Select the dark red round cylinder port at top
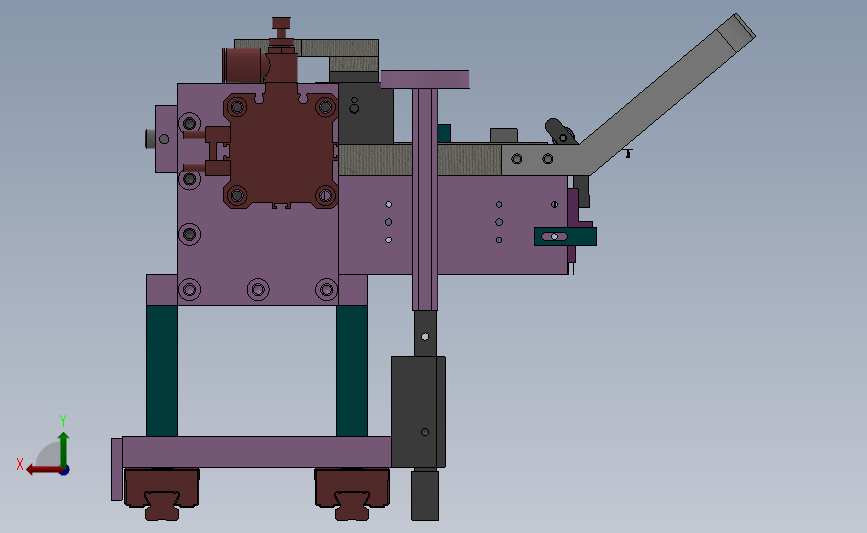 click(242, 65)
